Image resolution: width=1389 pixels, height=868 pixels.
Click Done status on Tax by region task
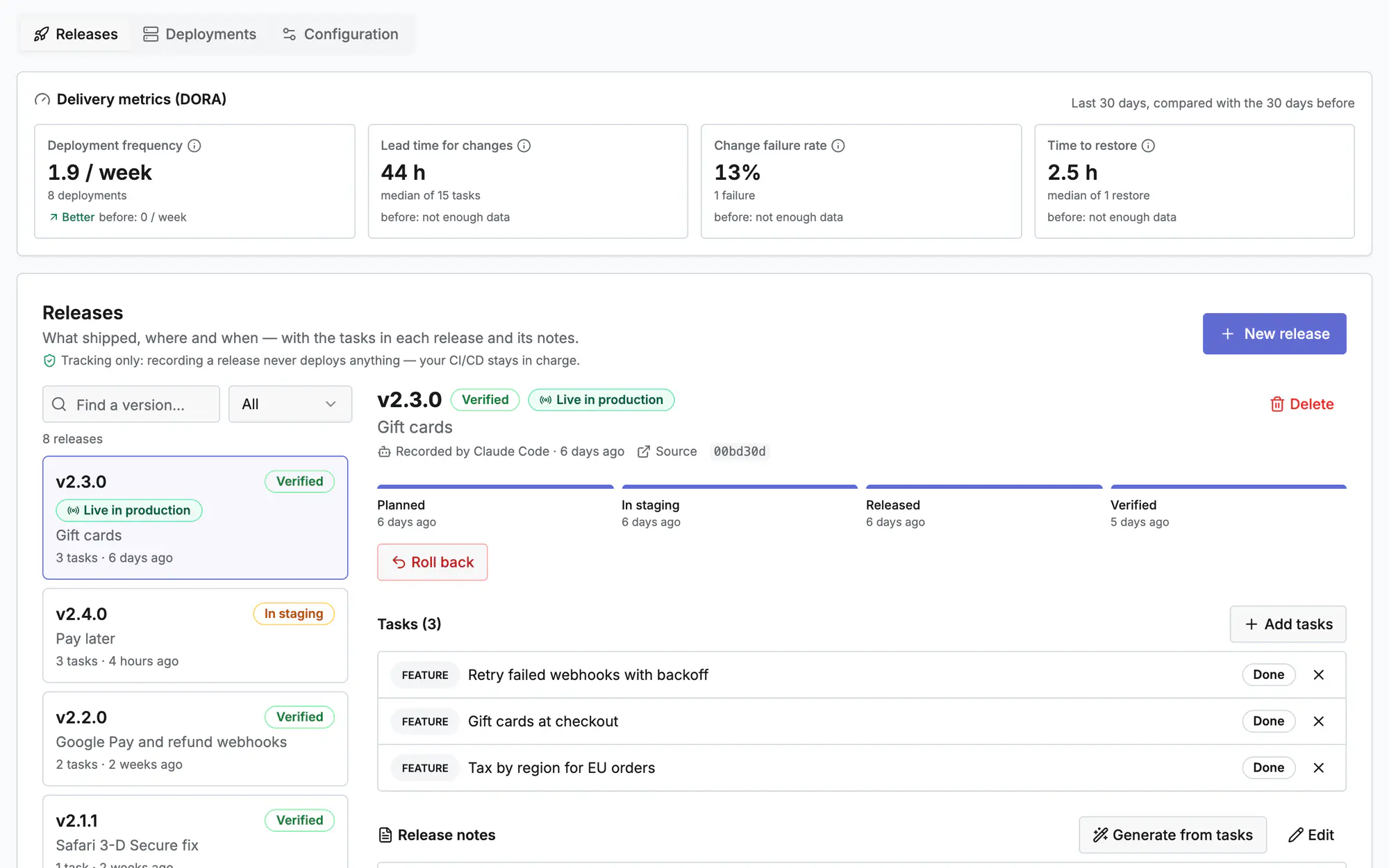(1269, 768)
